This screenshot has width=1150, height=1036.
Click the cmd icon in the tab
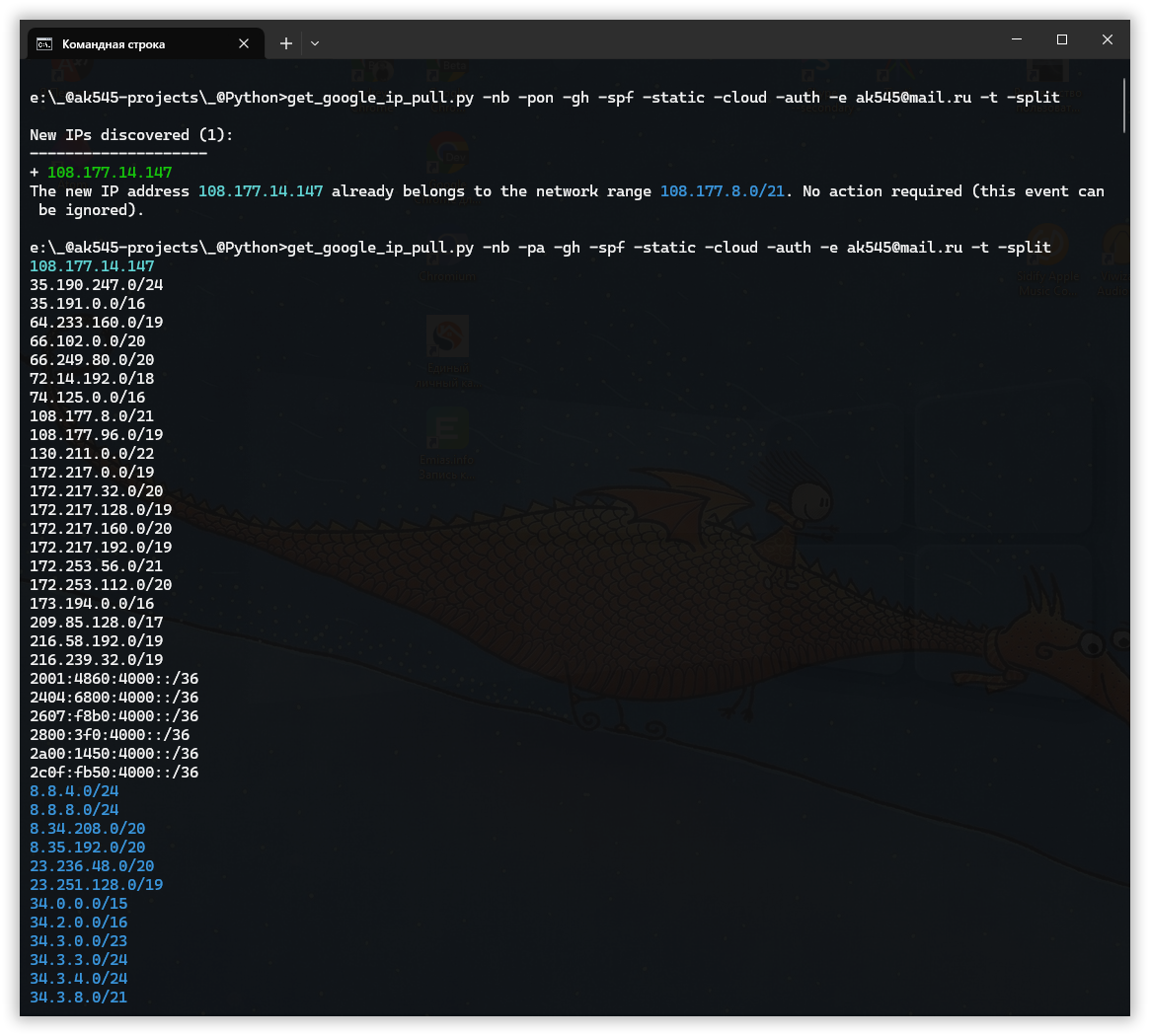click(44, 44)
